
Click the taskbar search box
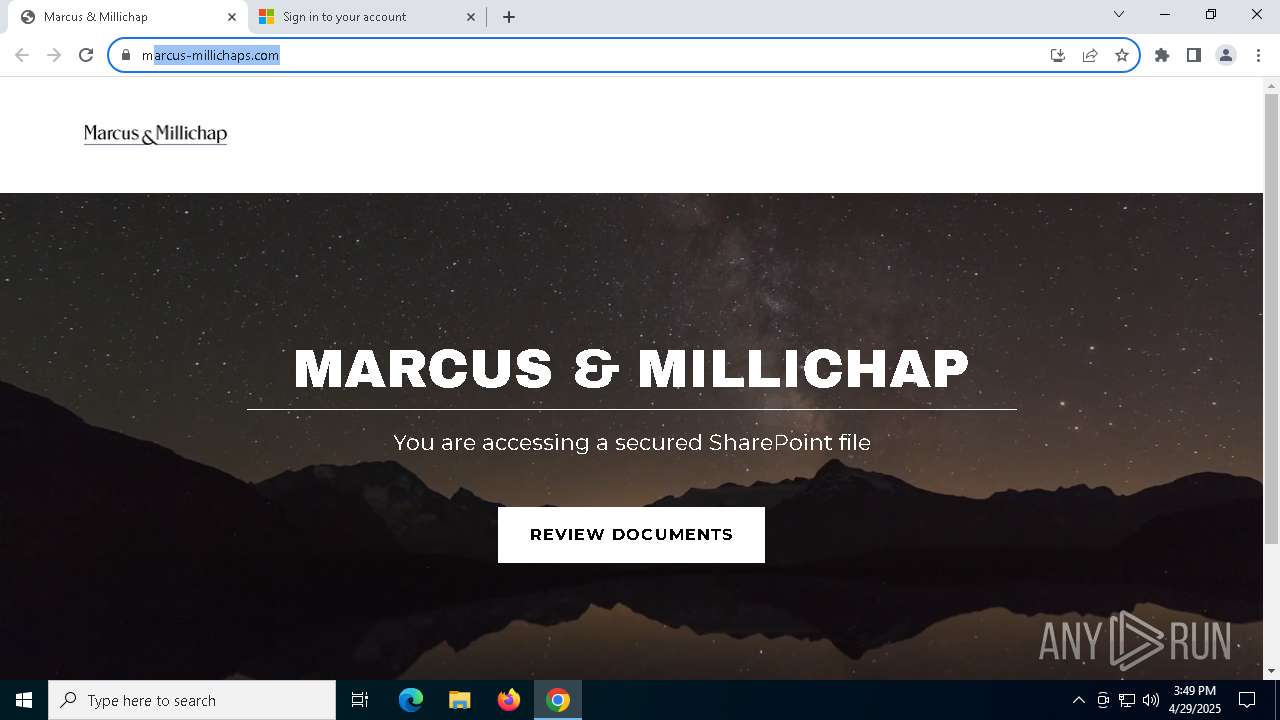click(x=192, y=700)
